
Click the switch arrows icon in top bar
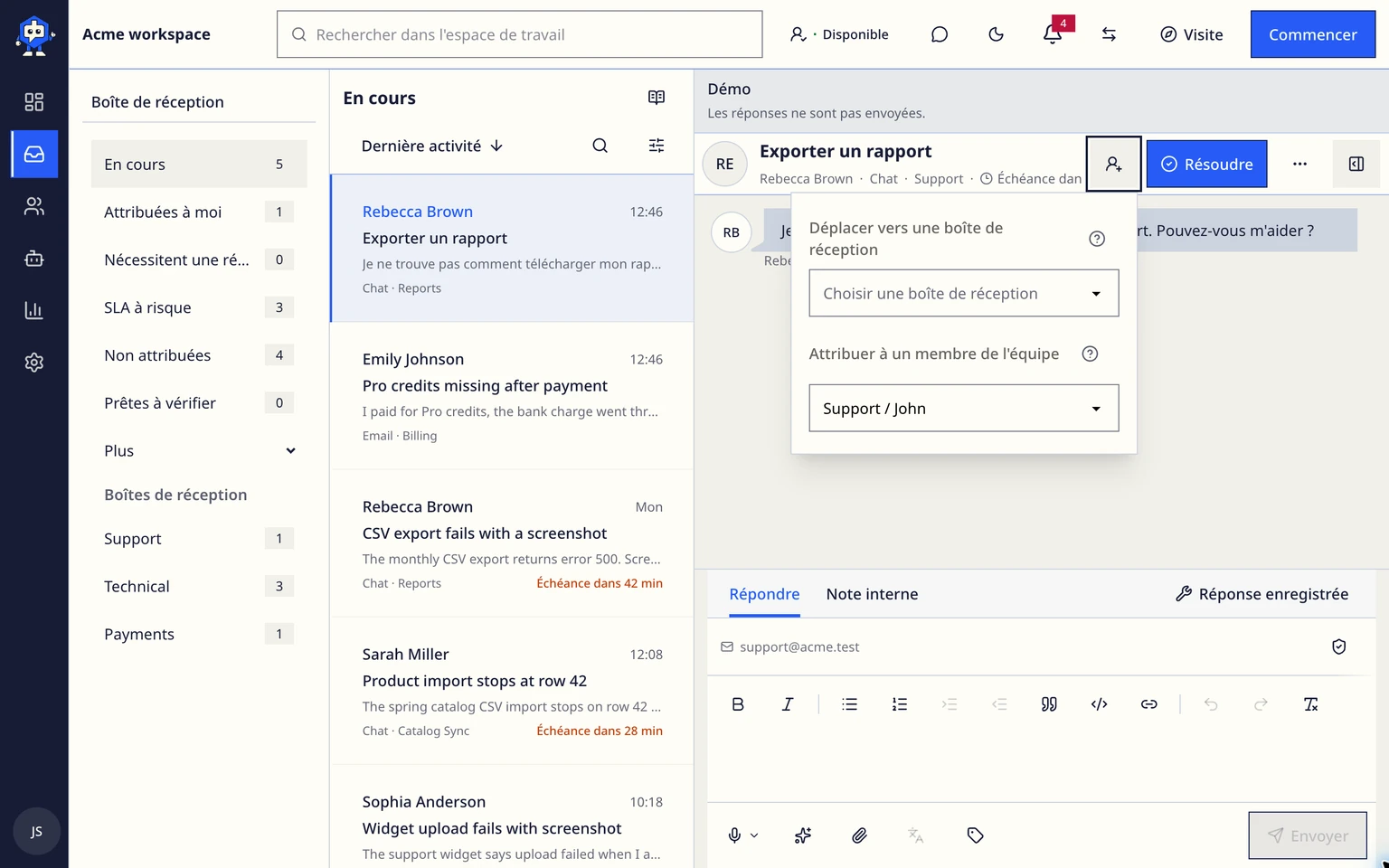coord(1109,34)
